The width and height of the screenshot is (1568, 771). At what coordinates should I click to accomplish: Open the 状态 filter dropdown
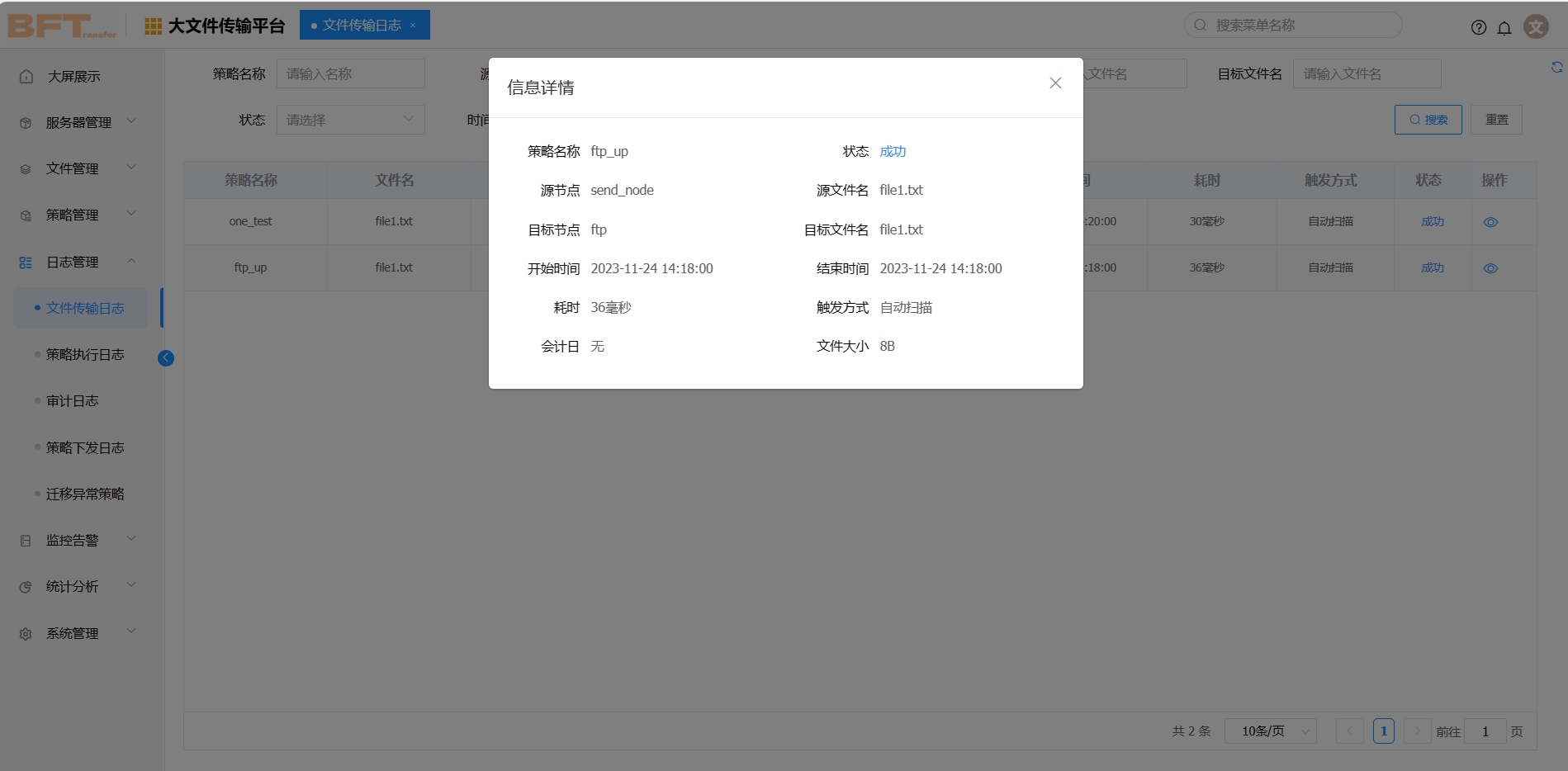tap(350, 120)
